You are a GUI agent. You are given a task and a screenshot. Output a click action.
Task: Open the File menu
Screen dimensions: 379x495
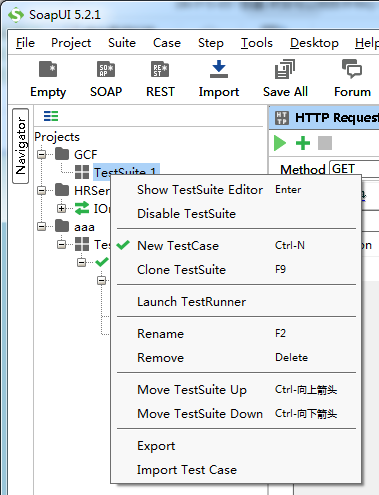[25, 43]
